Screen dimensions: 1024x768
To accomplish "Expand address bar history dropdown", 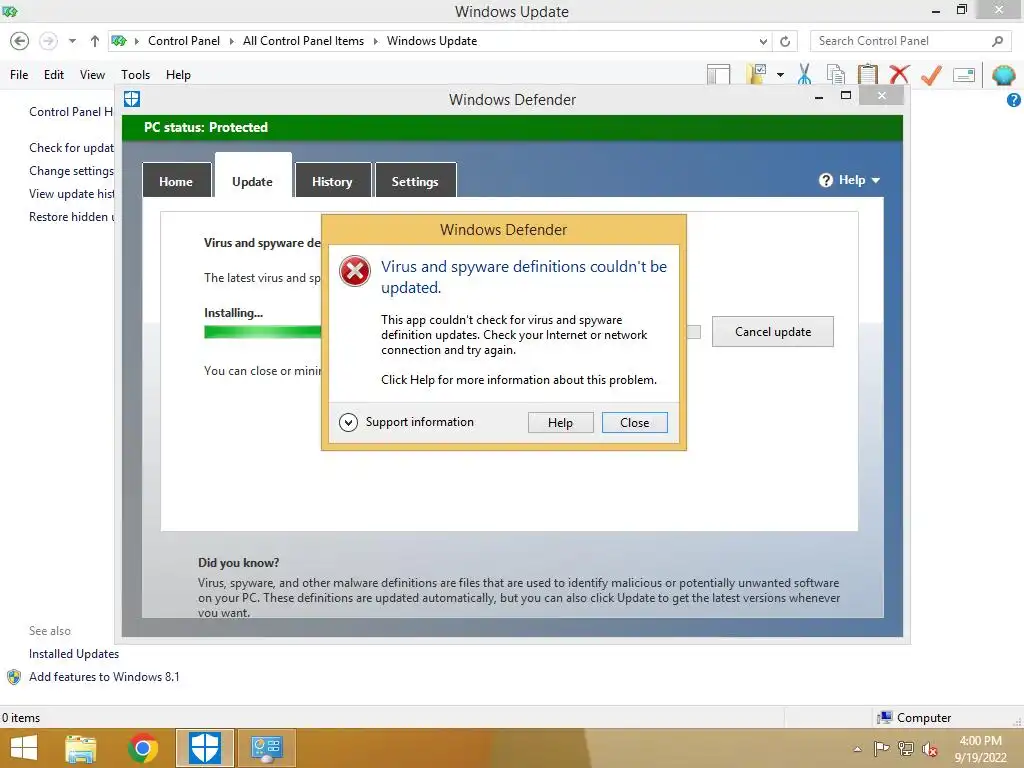I will (763, 41).
